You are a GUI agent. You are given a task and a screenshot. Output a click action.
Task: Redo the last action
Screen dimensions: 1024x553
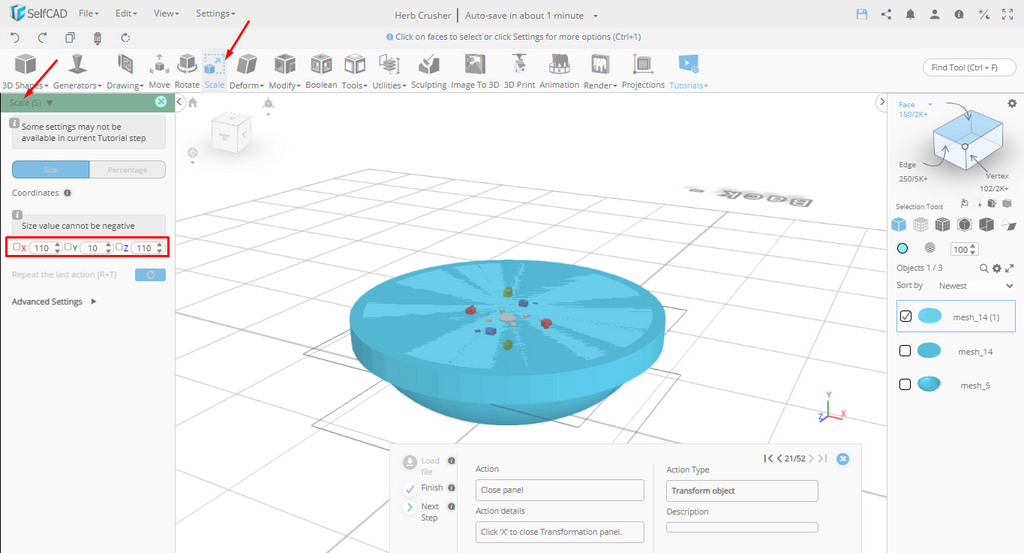point(42,38)
